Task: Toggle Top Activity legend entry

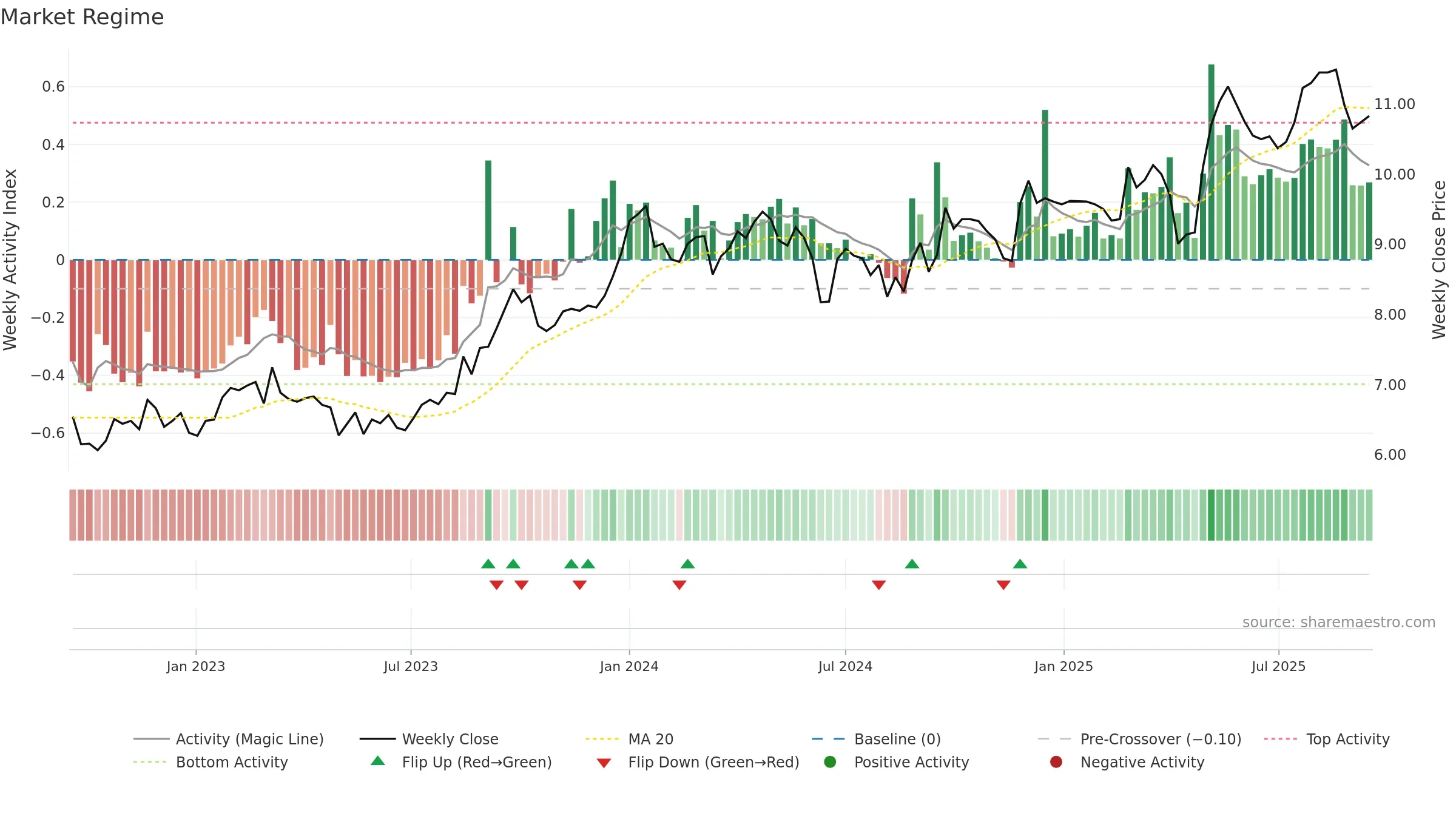Action: (1327, 739)
